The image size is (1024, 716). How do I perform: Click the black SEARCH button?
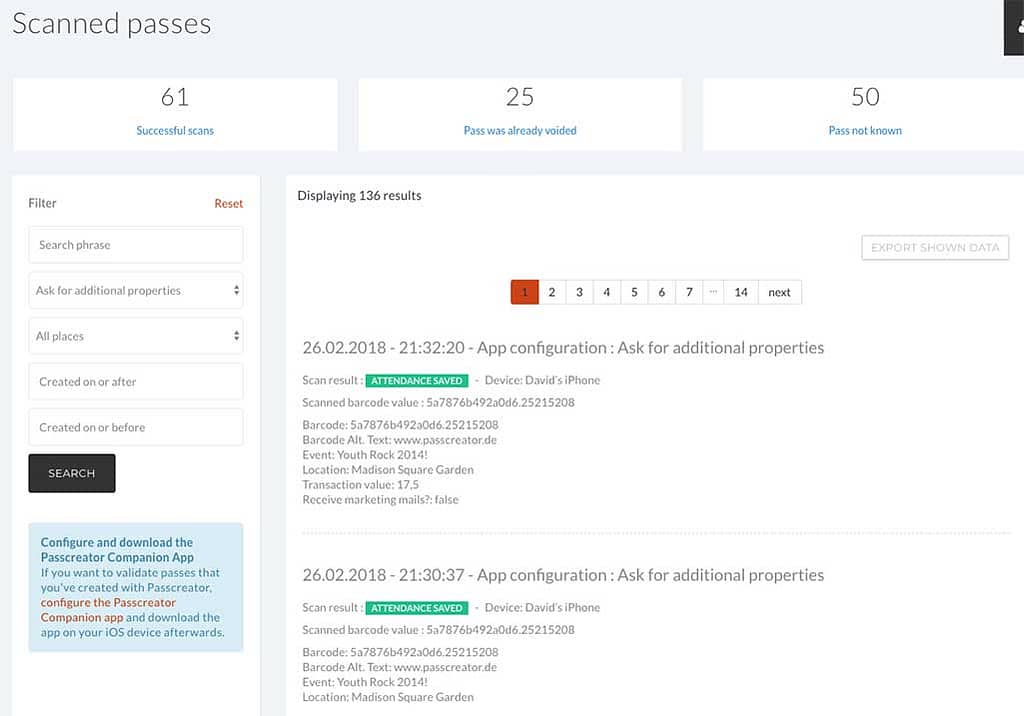[72, 473]
